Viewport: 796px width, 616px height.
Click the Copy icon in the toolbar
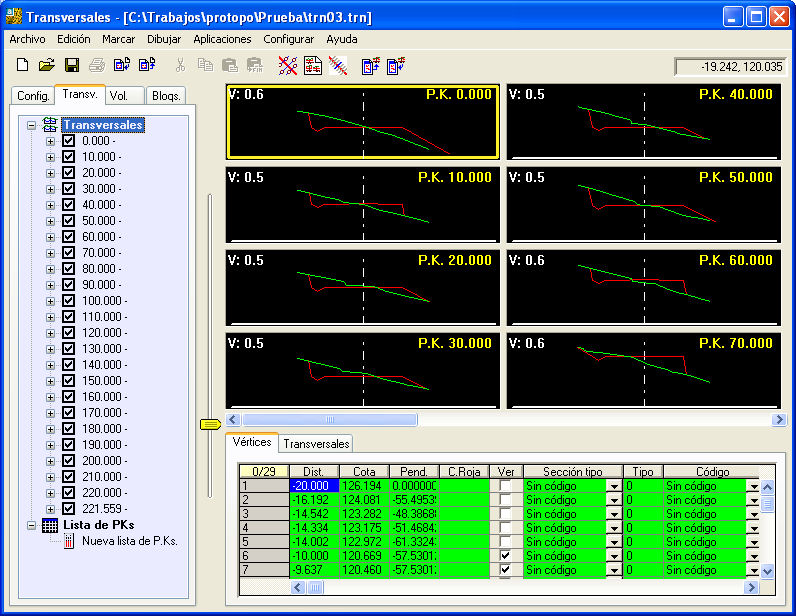click(205, 65)
